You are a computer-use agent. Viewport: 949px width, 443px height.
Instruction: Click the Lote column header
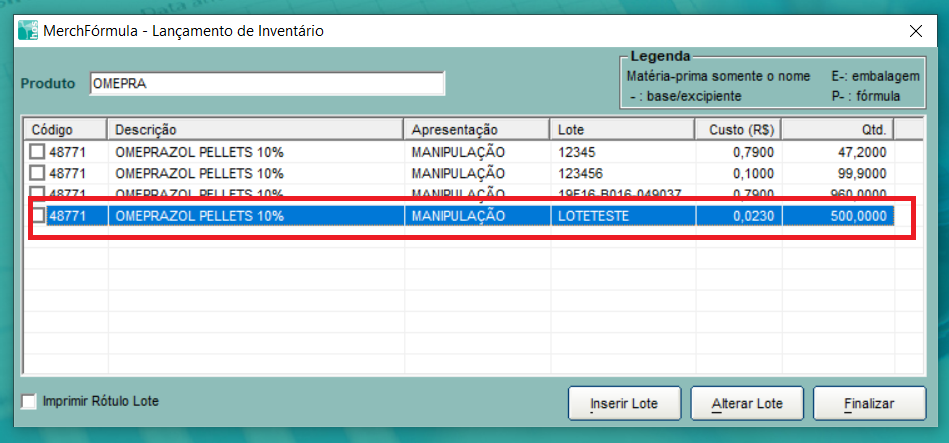[x=622, y=130]
